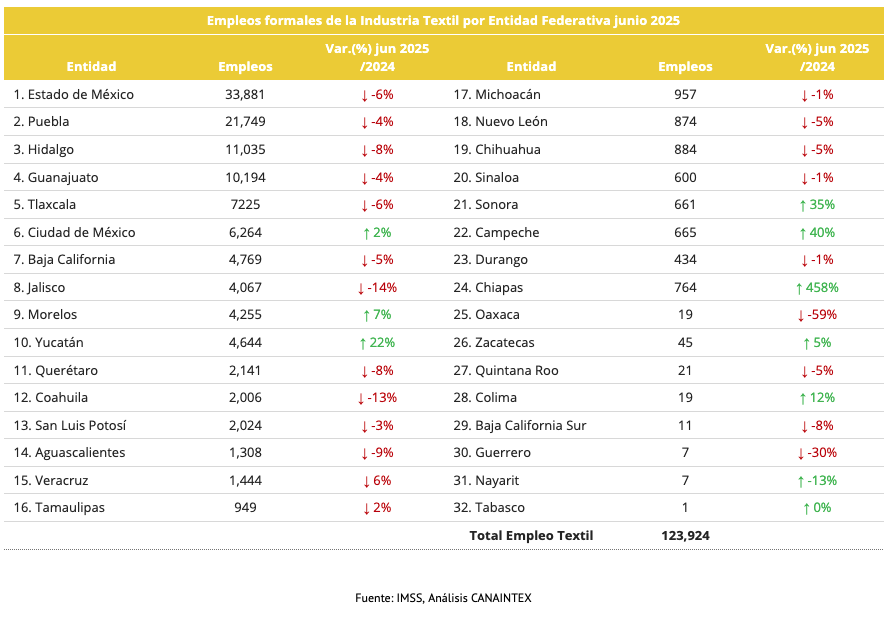
Task: Click the green up arrow for Yucatán
Action: (365, 343)
